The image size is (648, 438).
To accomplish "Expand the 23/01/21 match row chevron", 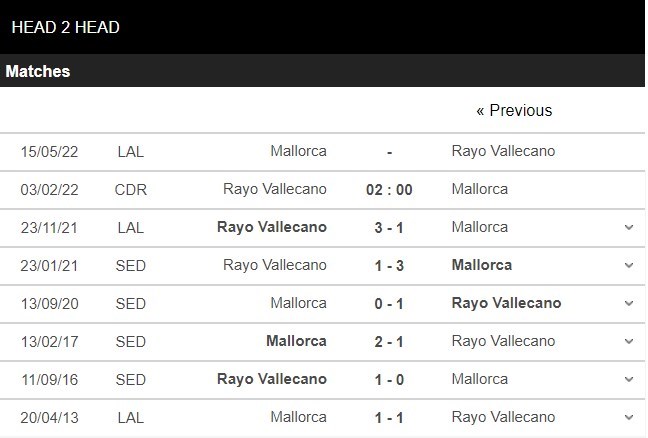I will pyautogui.click(x=629, y=265).
